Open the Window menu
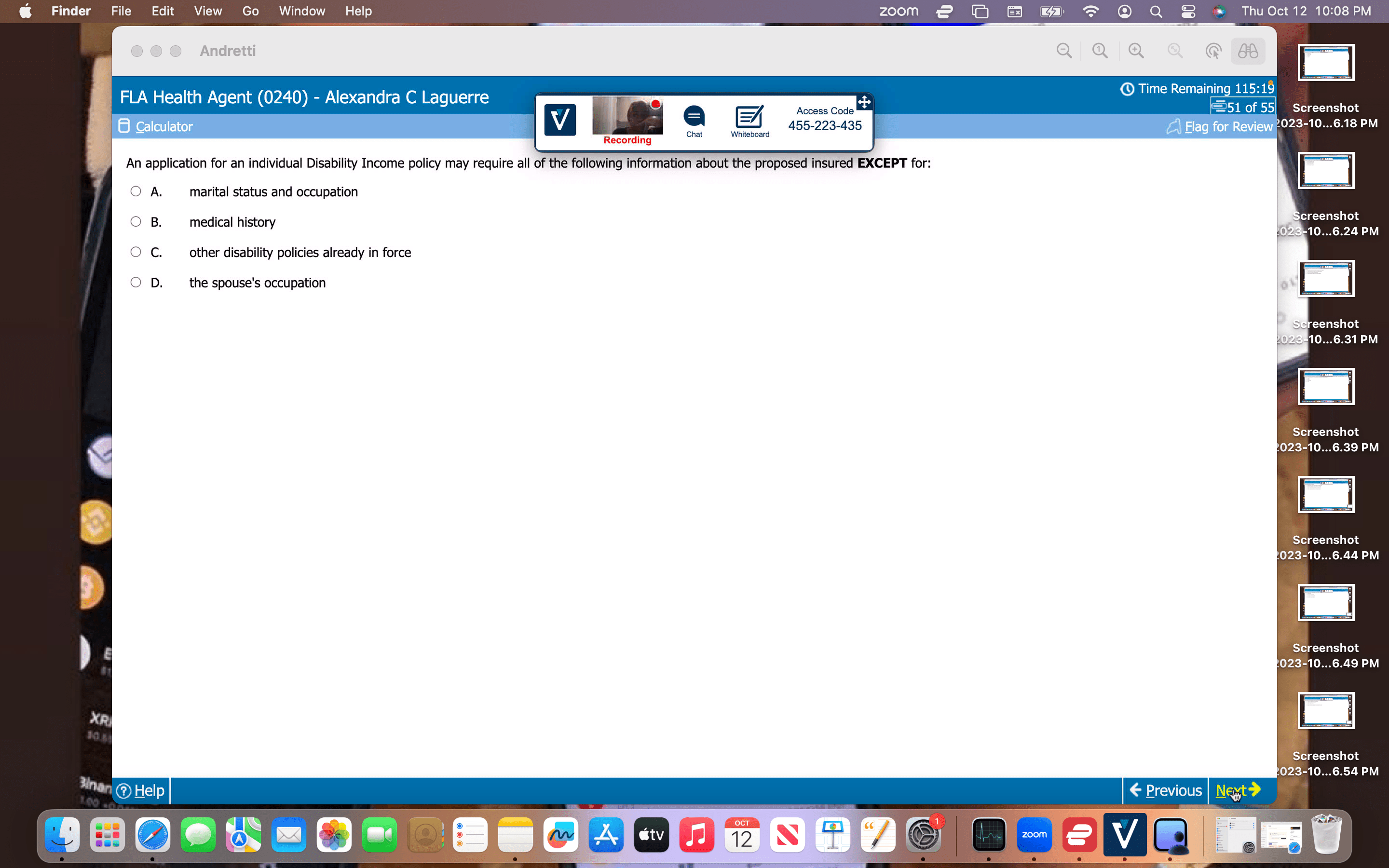The height and width of the screenshot is (868, 1389). tap(302, 12)
